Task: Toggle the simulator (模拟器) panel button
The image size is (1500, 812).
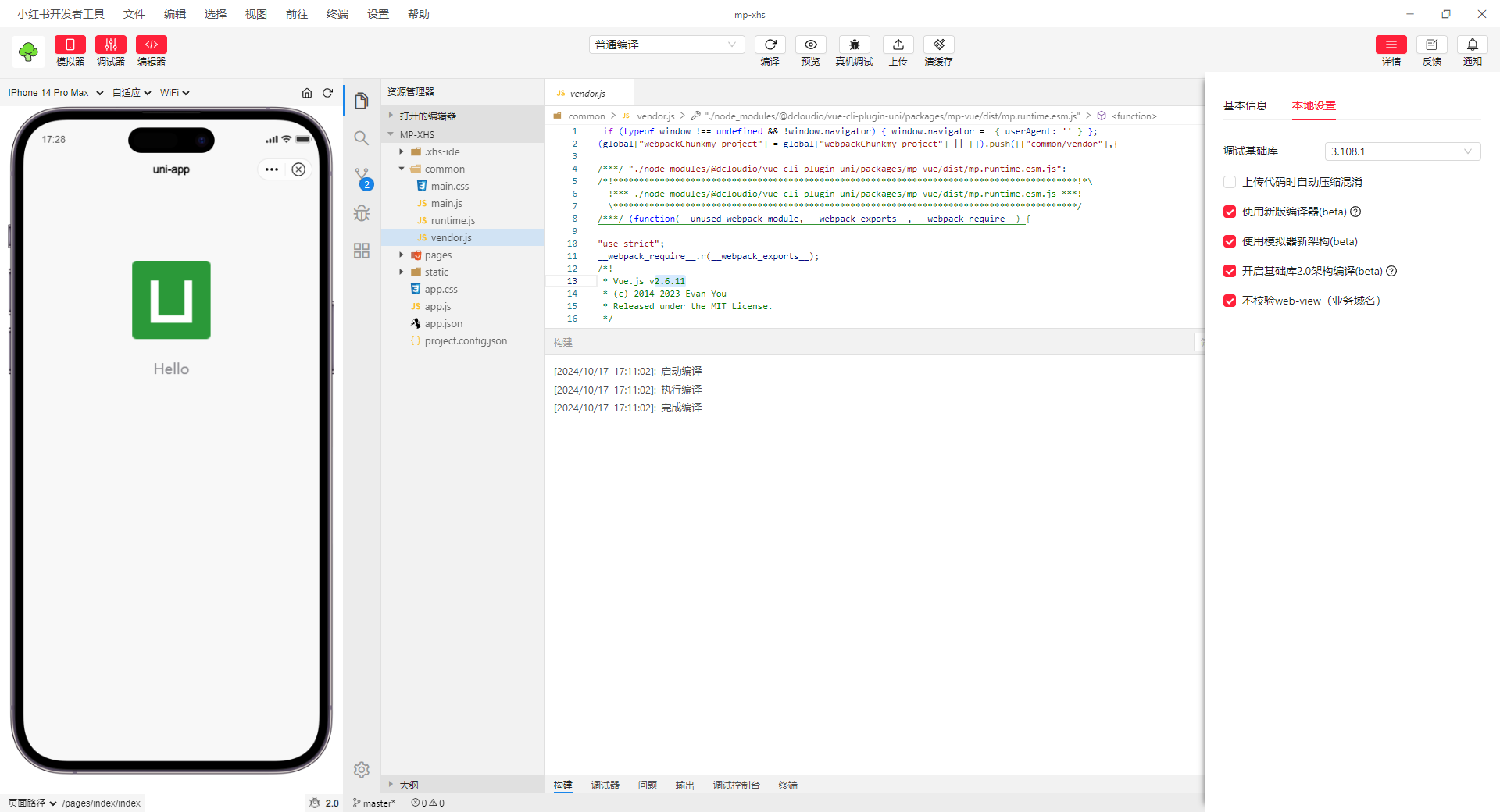Action: [x=70, y=45]
